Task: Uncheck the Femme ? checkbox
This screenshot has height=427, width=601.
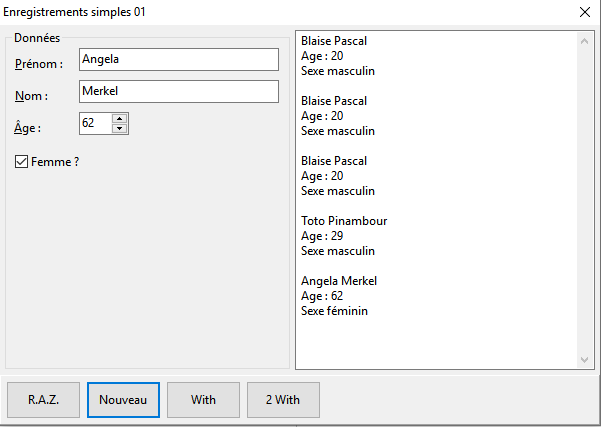Action: 22,161
